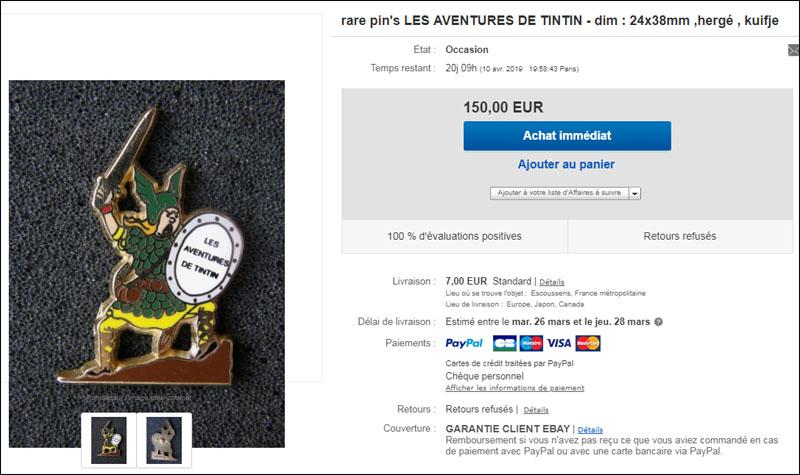Select second thumbnail showing pin back
This screenshot has height=475, width=800.
164,440
